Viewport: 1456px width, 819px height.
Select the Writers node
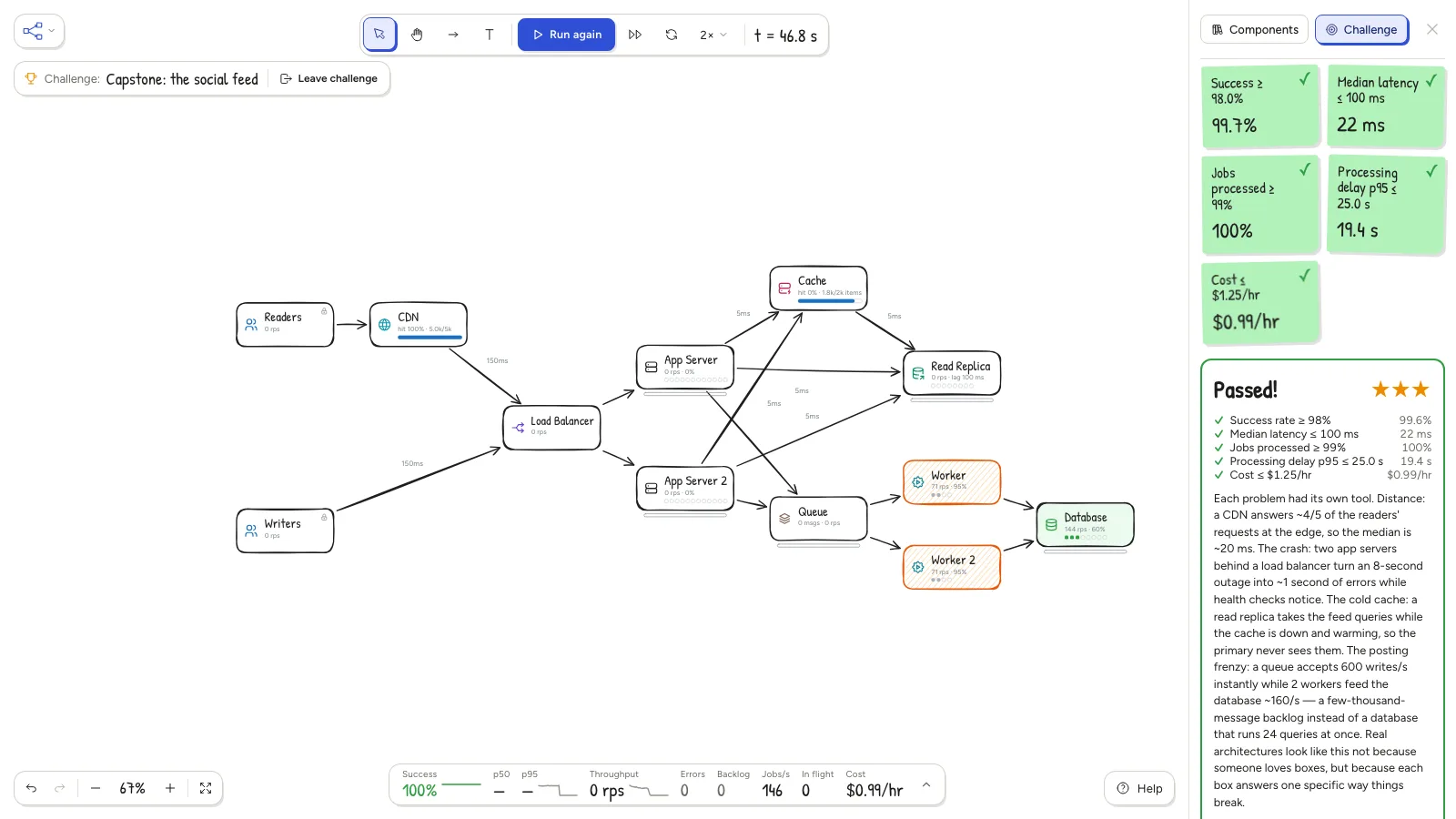point(285,531)
